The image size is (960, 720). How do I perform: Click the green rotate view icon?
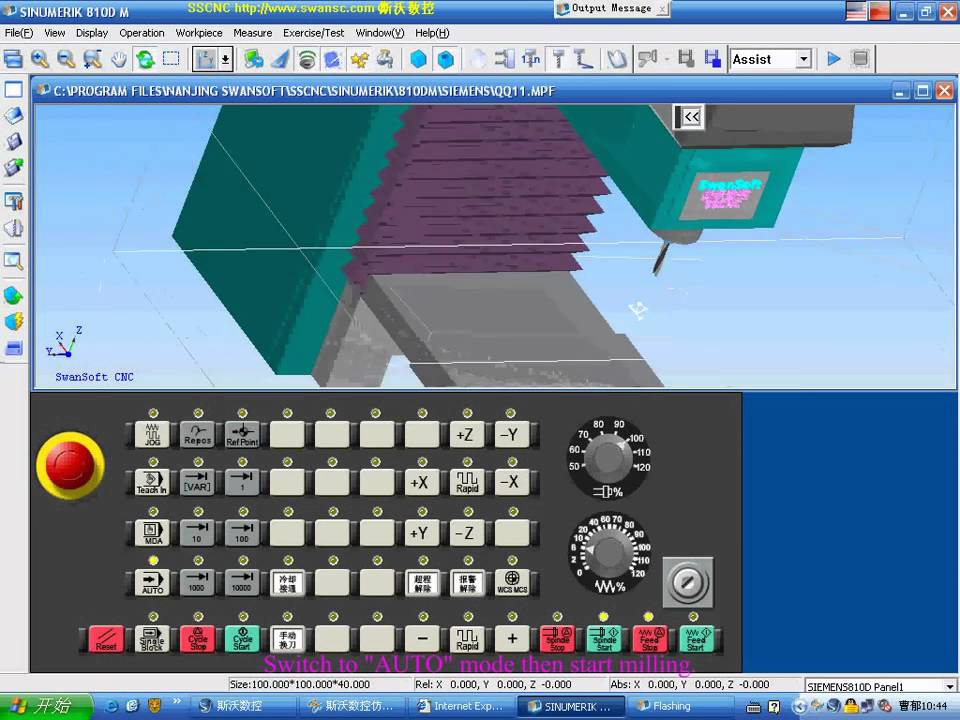click(x=145, y=59)
